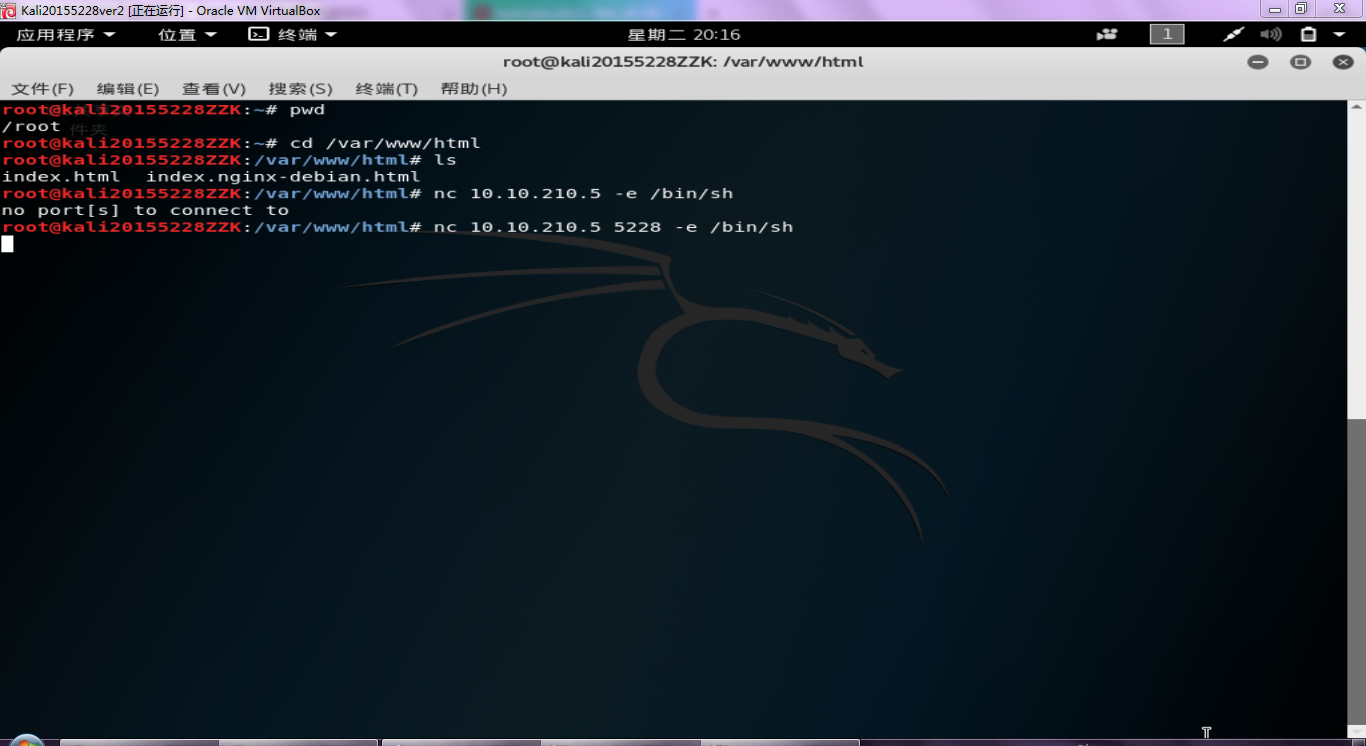Click the terminal title root@kali20155228ZZK
The width and height of the screenshot is (1366, 746).
[x=683, y=62]
